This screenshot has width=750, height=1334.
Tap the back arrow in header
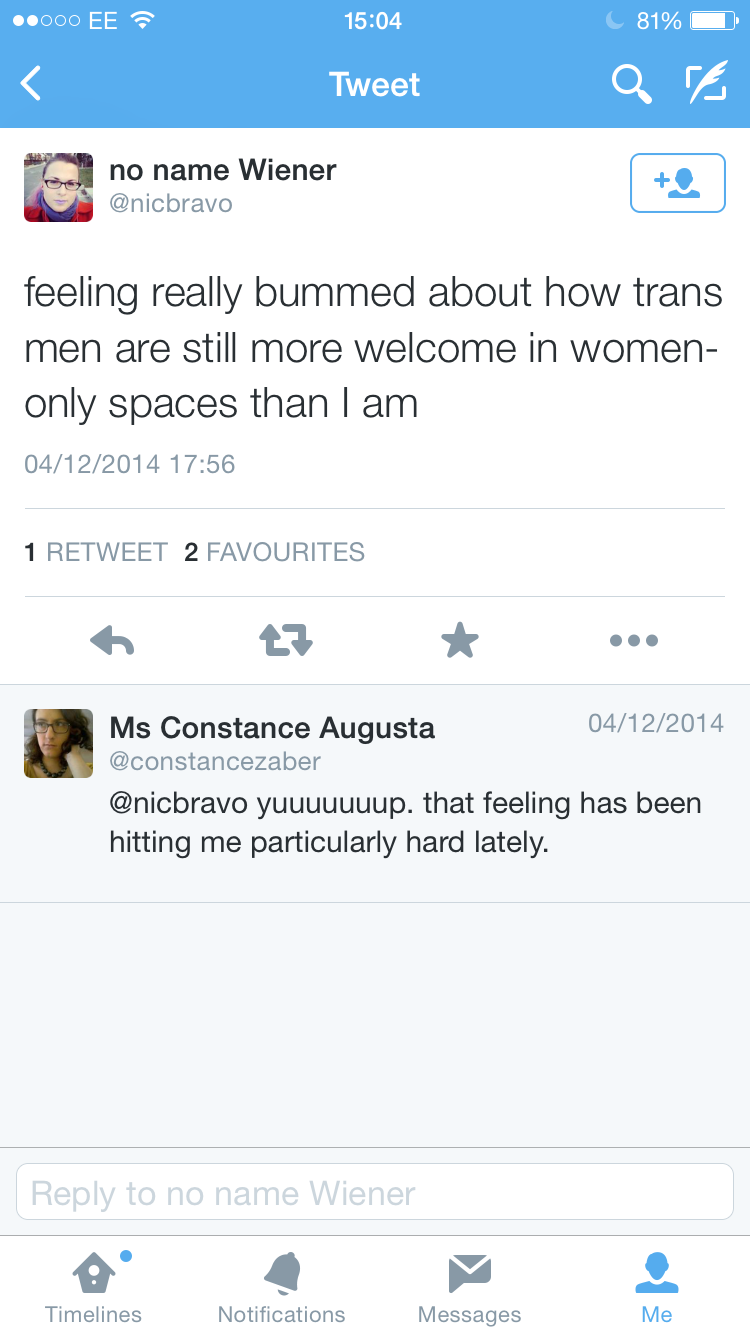pyautogui.click(x=32, y=84)
